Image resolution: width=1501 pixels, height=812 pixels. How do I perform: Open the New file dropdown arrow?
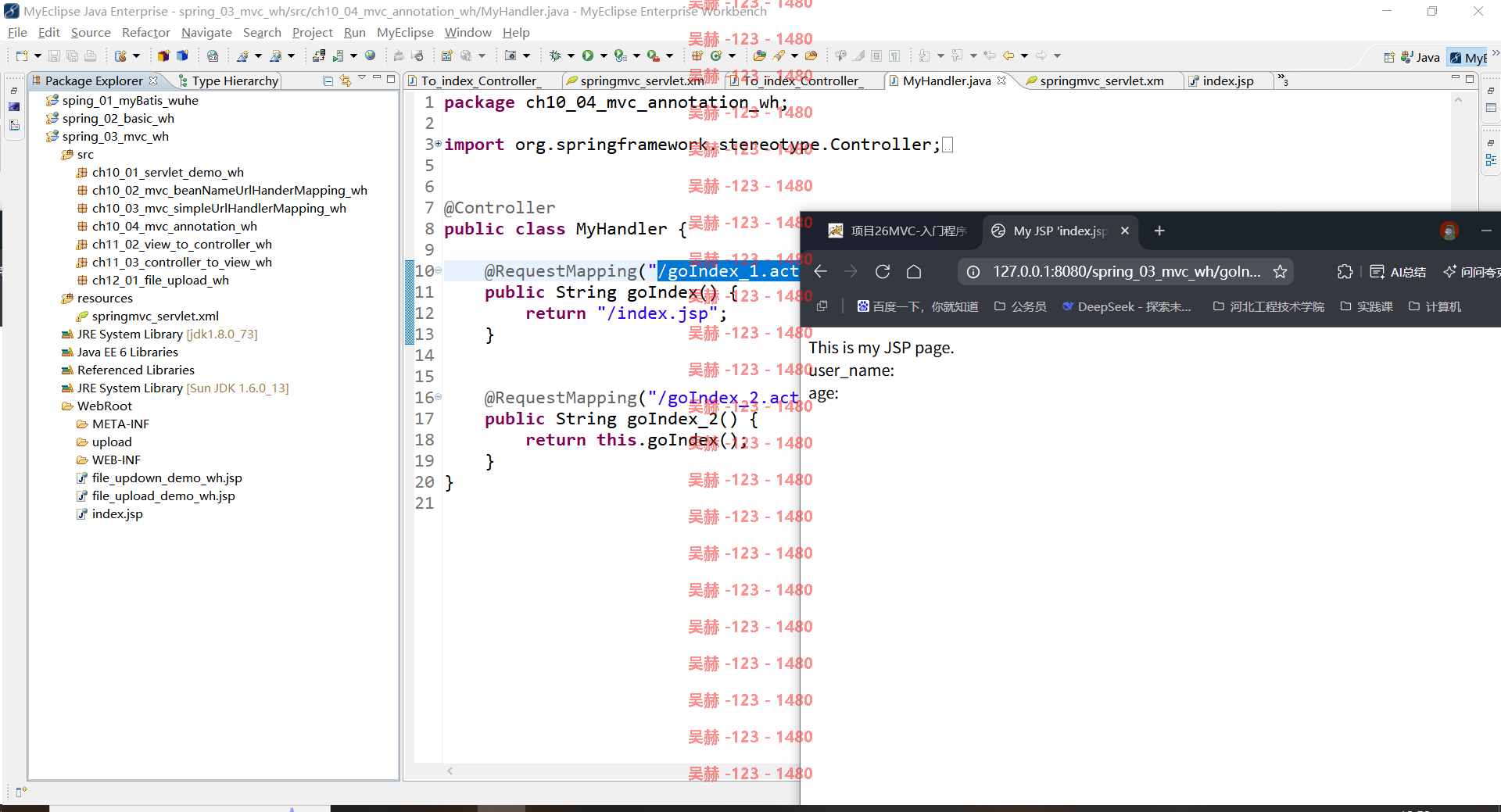pyautogui.click(x=38, y=55)
